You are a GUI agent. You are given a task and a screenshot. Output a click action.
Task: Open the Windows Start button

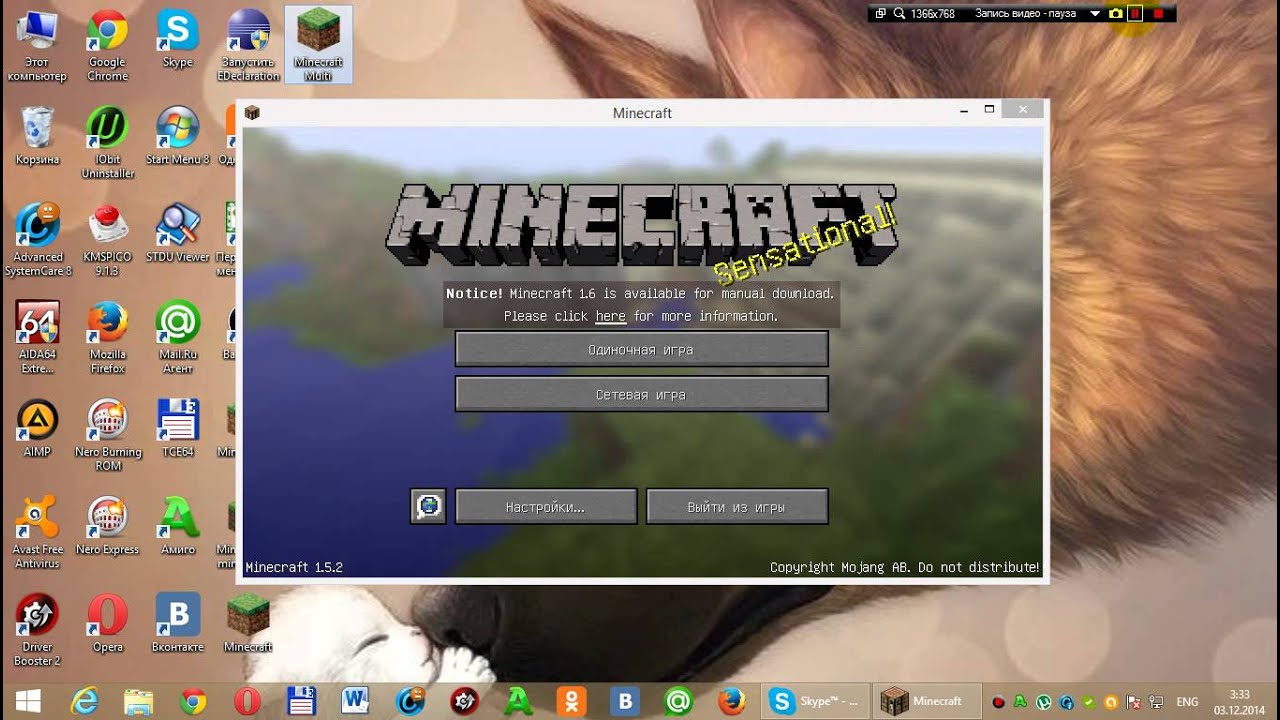pos(28,700)
